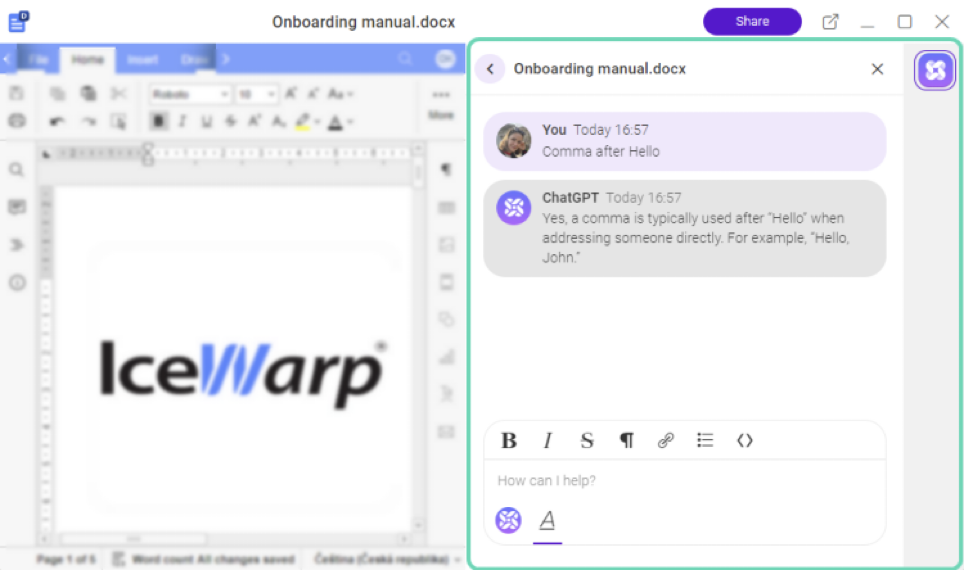Go back with the chevron beside Onboarding manual.docx

coord(490,69)
